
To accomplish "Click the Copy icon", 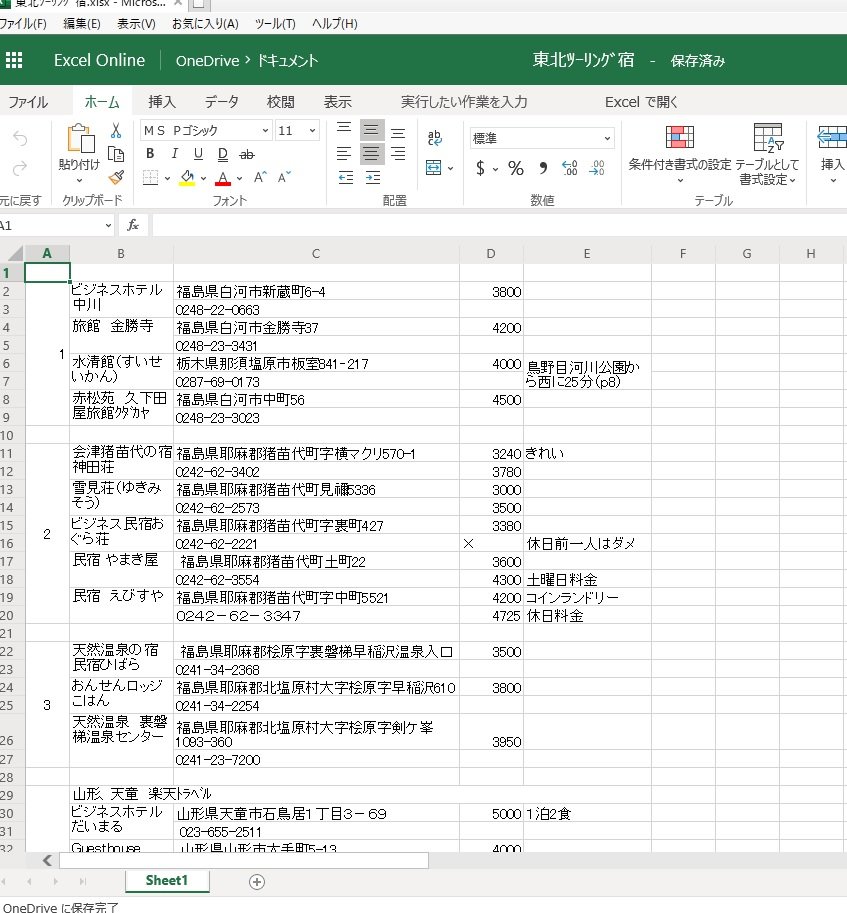I will 116,154.
